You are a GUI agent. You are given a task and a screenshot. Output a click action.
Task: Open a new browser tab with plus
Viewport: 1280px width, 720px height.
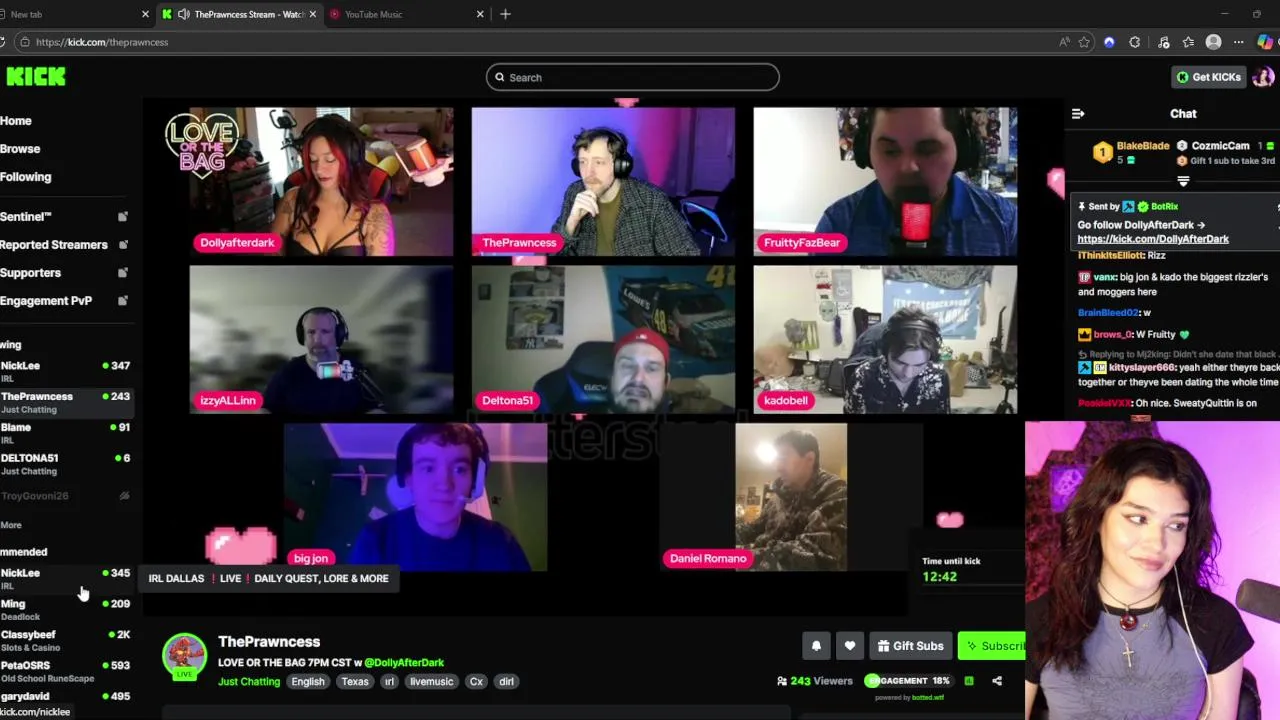pyautogui.click(x=505, y=14)
